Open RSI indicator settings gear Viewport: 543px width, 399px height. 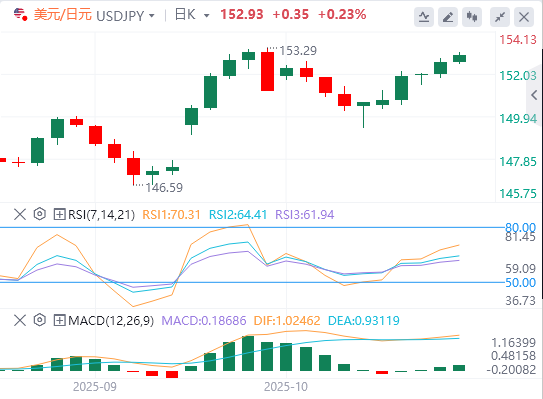point(40,214)
